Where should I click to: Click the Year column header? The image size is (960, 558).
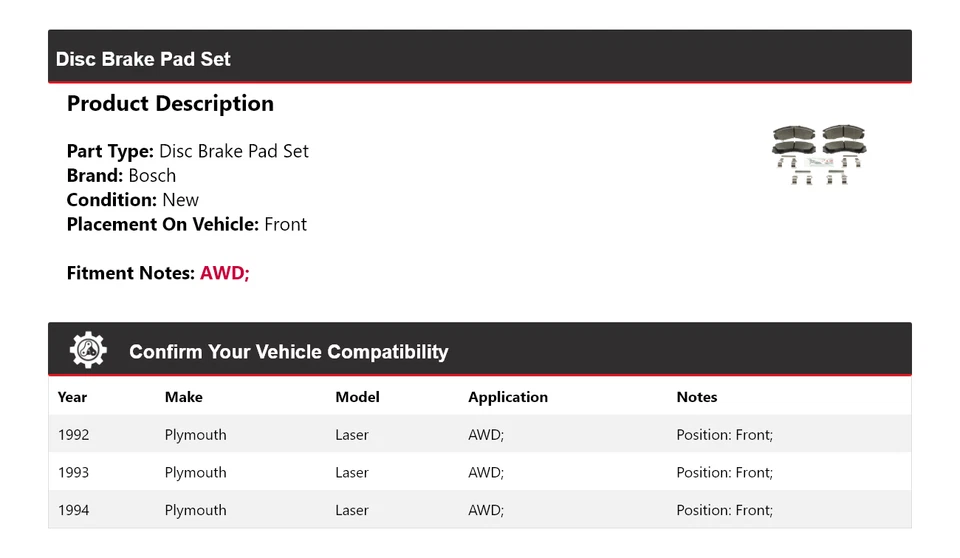(72, 397)
